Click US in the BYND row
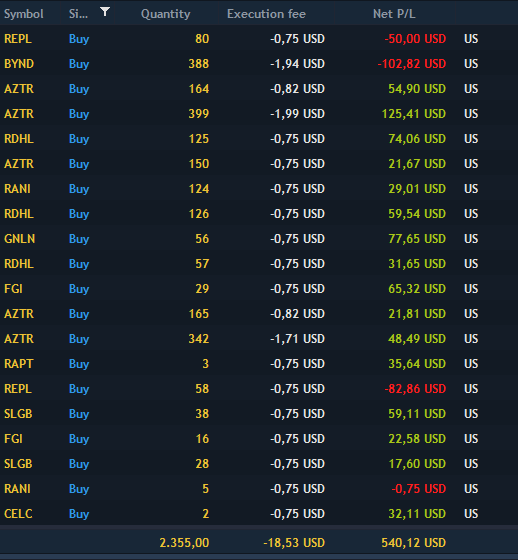 (x=471, y=64)
